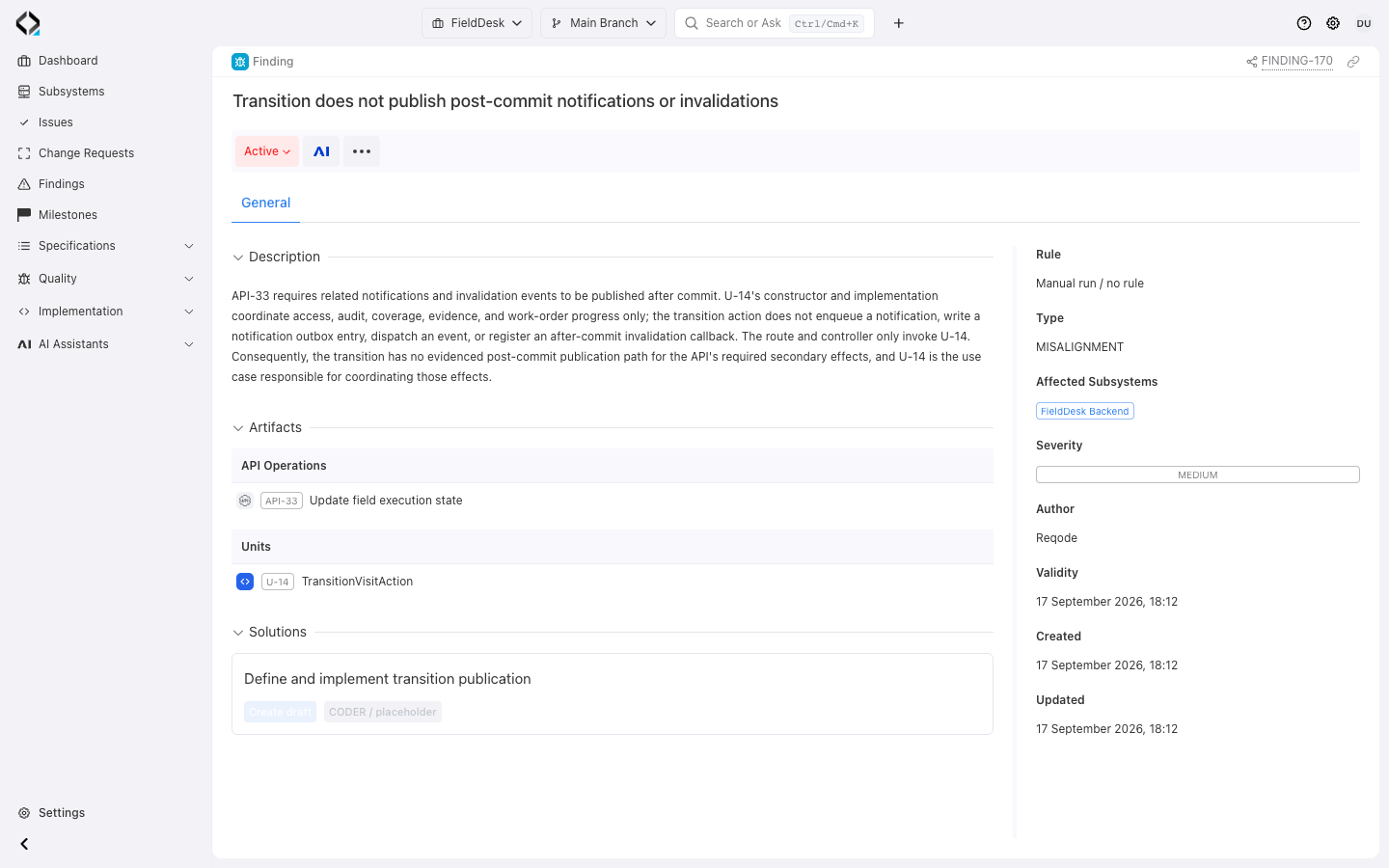Click the plus new-tab icon
Screen dimensions: 1389x868
(x=899, y=23)
